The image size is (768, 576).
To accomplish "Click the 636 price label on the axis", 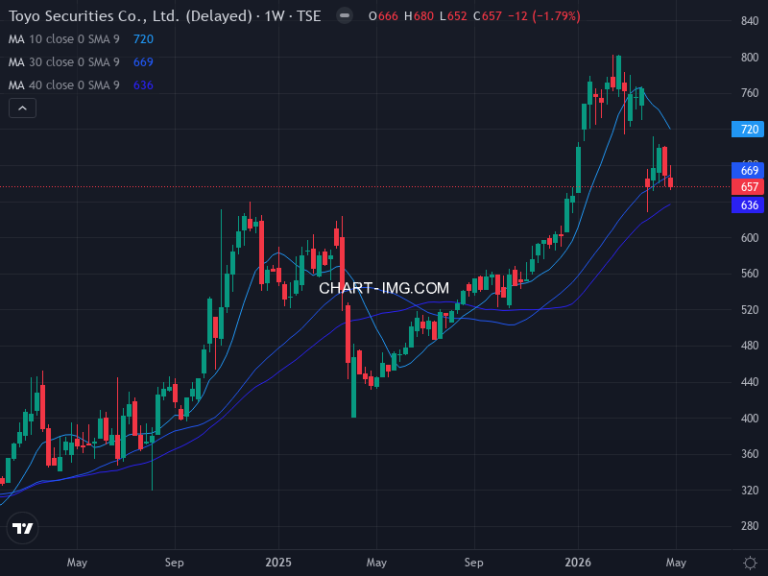I will pos(747,205).
